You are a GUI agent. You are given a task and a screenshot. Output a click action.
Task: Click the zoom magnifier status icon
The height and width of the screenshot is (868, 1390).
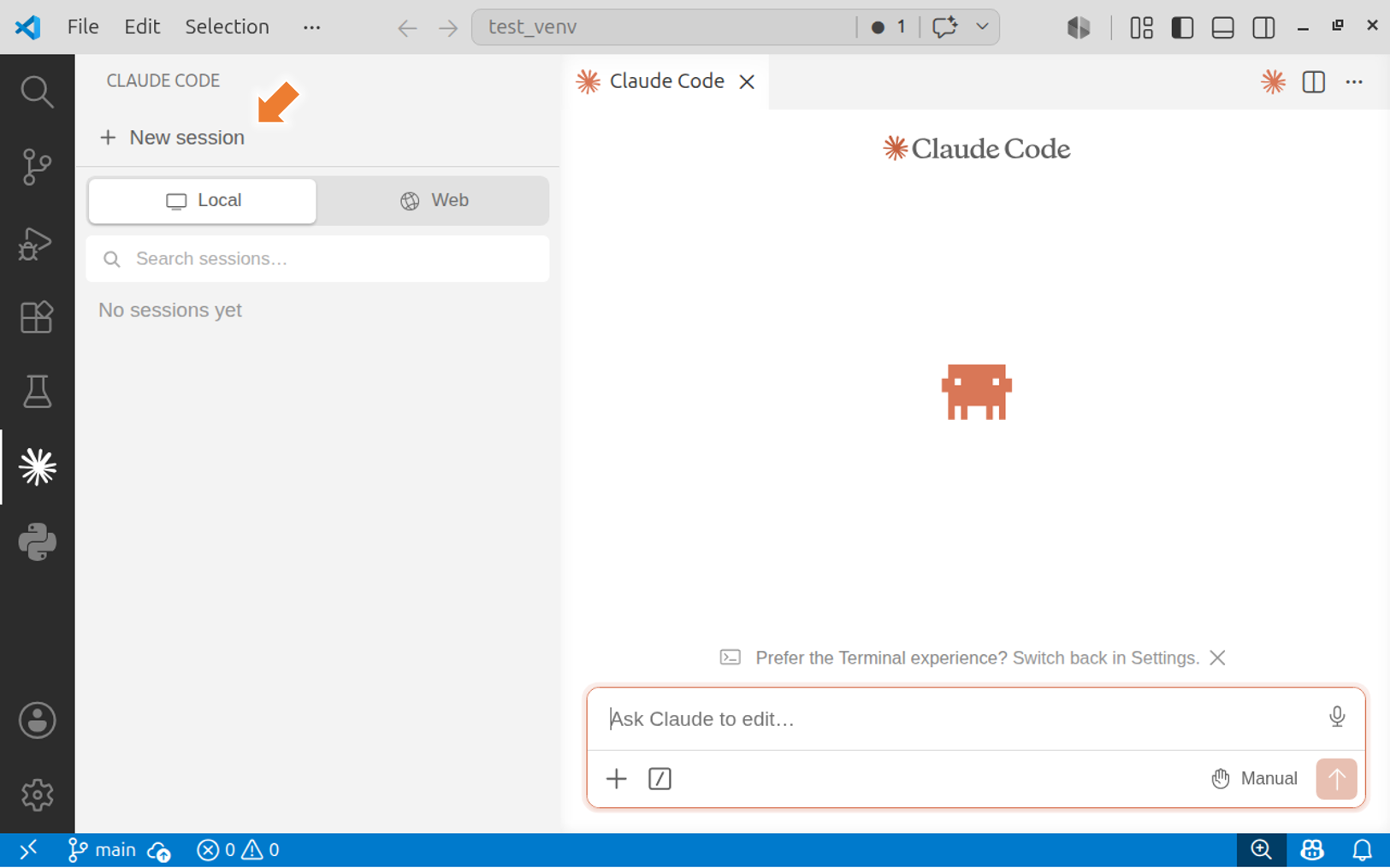1261,850
